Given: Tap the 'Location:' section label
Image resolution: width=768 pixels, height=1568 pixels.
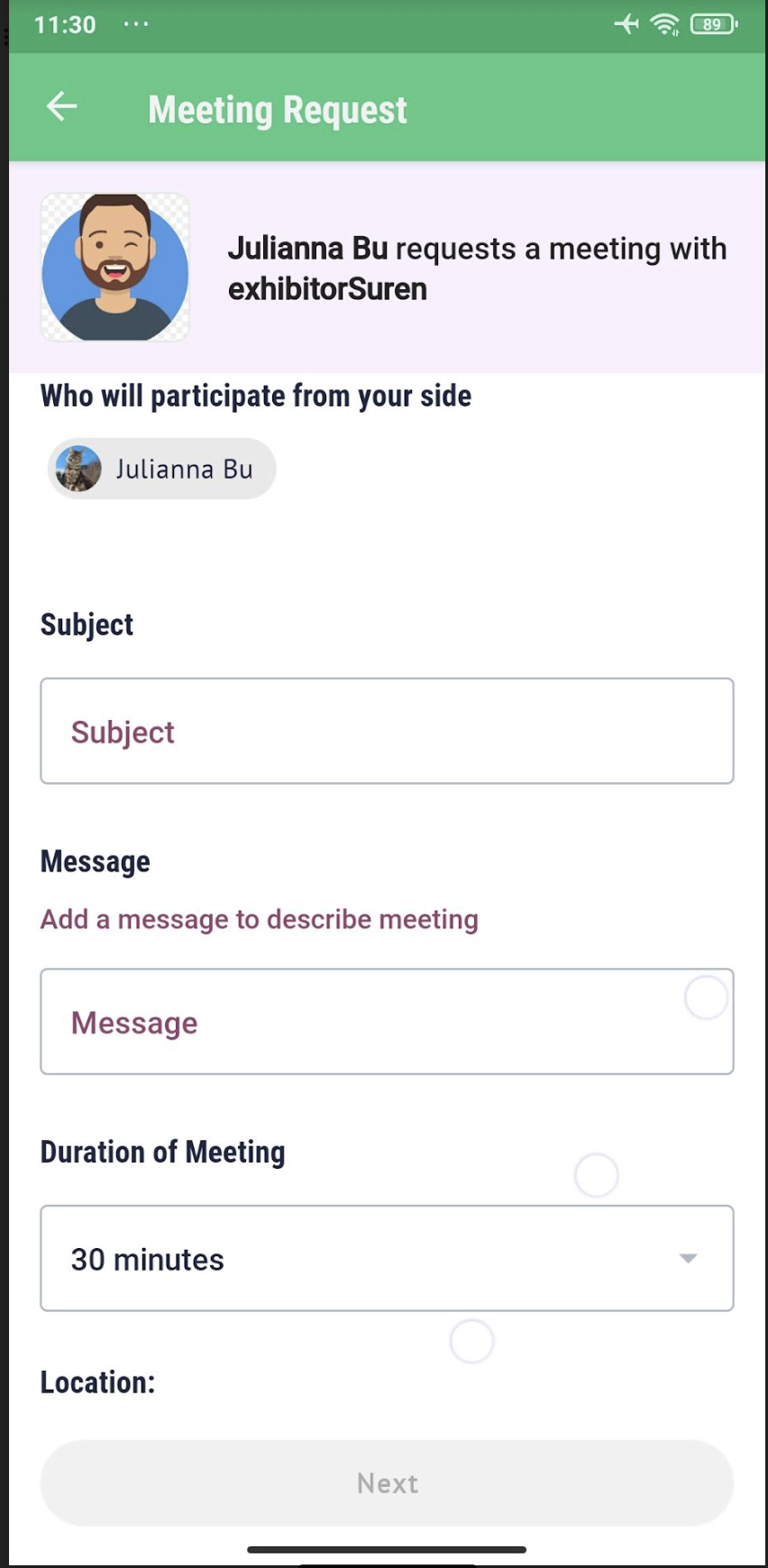Looking at the screenshot, I should click(x=98, y=1382).
